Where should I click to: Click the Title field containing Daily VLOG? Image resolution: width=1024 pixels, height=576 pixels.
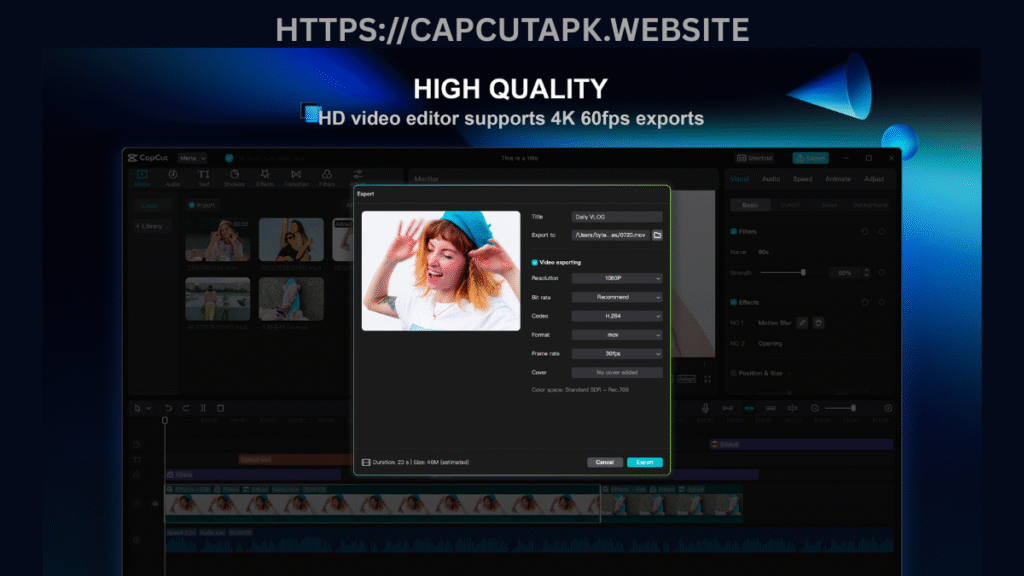click(616, 217)
